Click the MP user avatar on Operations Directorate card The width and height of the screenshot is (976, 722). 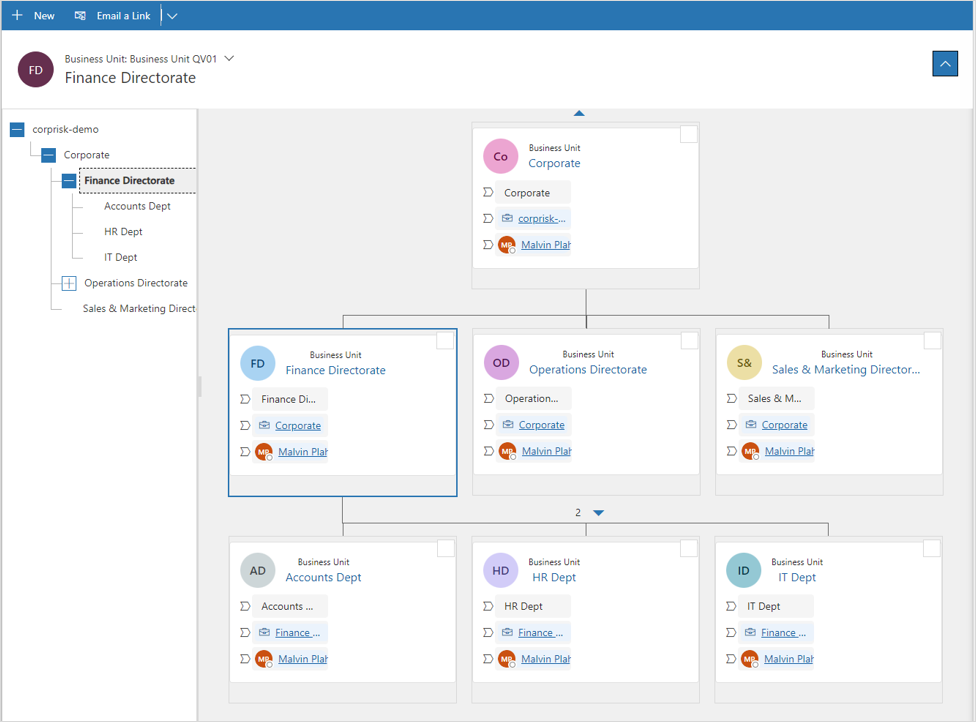[x=507, y=451]
